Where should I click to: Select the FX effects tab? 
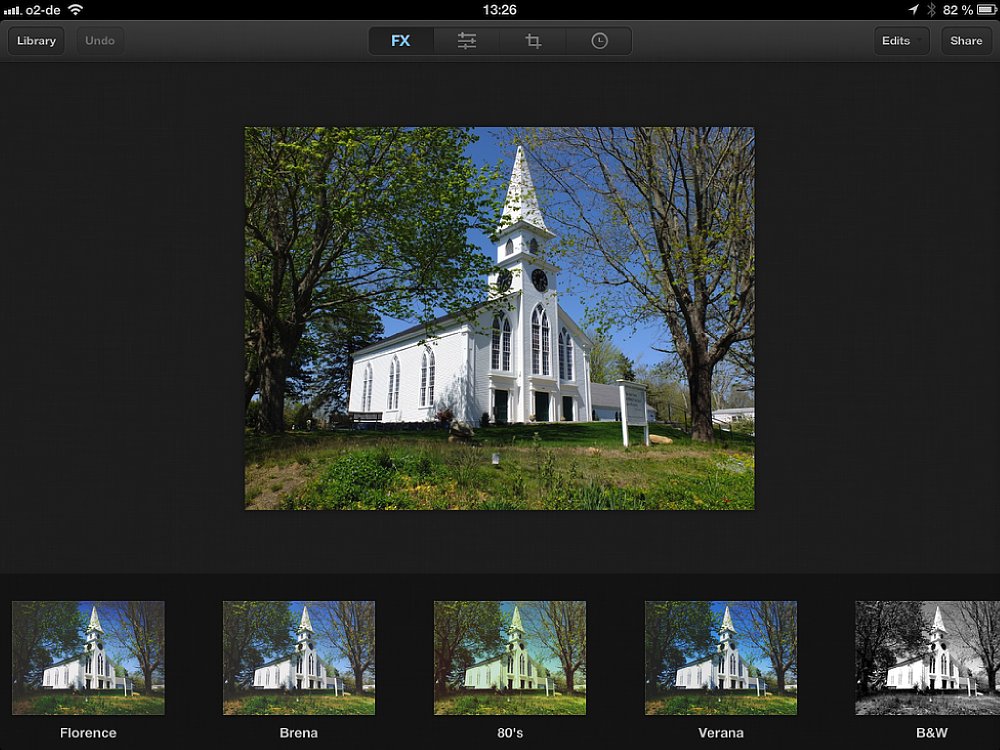tap(401, 41)
